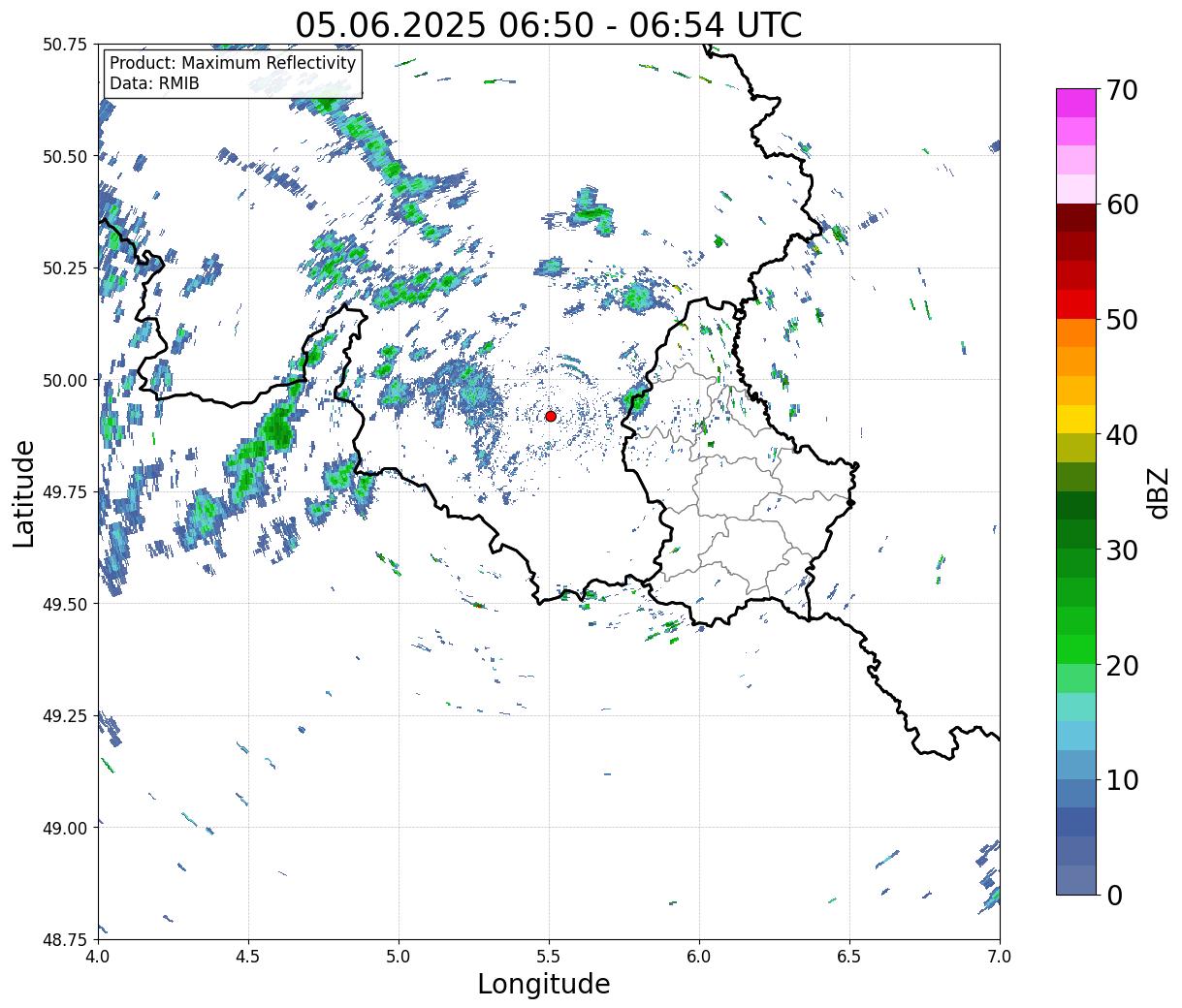1182x1008 pixels.
Task: Click the latitude tick label "49.00"
Action: [65, 828]
